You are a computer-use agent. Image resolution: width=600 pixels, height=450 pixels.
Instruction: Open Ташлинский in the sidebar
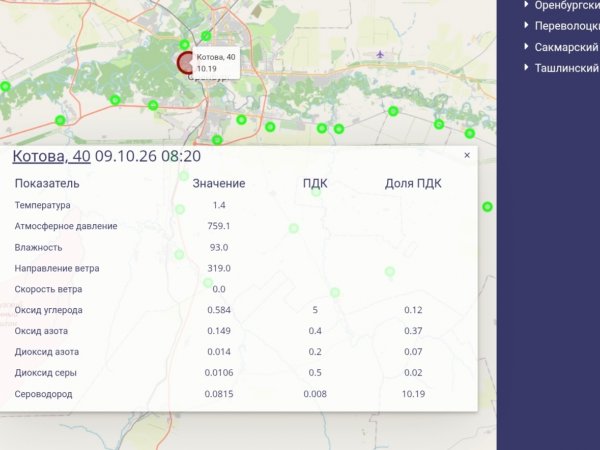pos(566,68)
